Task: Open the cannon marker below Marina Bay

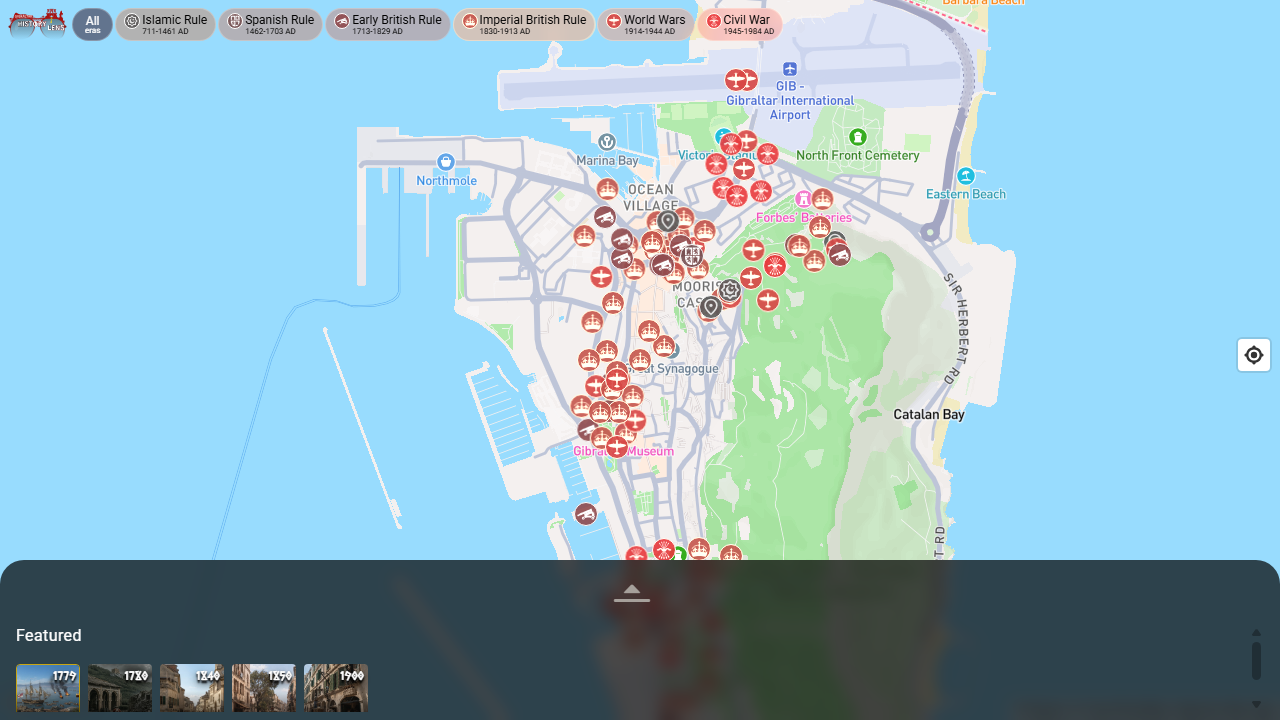Action: click(x=604, y=217)
